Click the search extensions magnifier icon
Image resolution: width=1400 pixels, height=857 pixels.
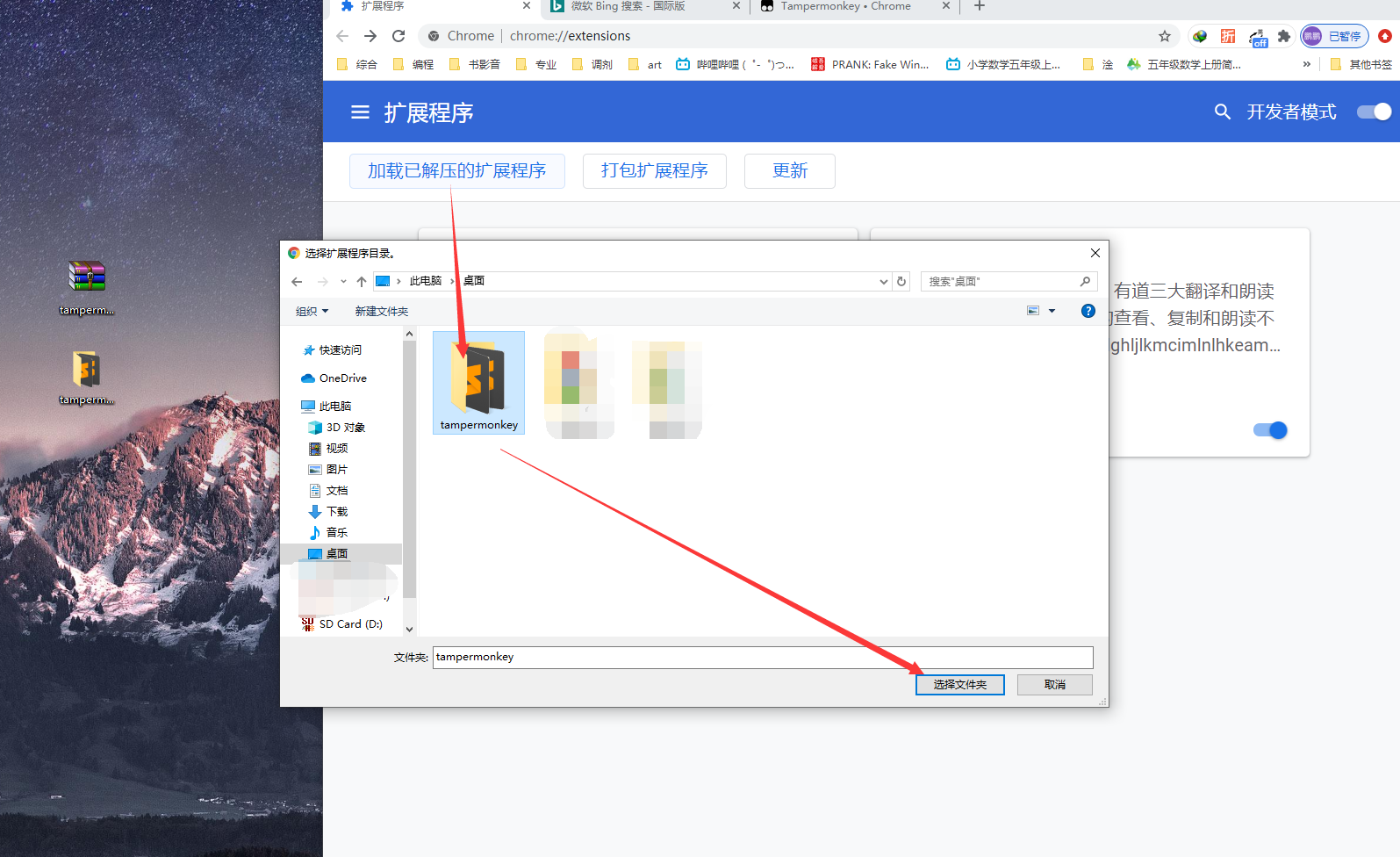[x=1222, y=112]
